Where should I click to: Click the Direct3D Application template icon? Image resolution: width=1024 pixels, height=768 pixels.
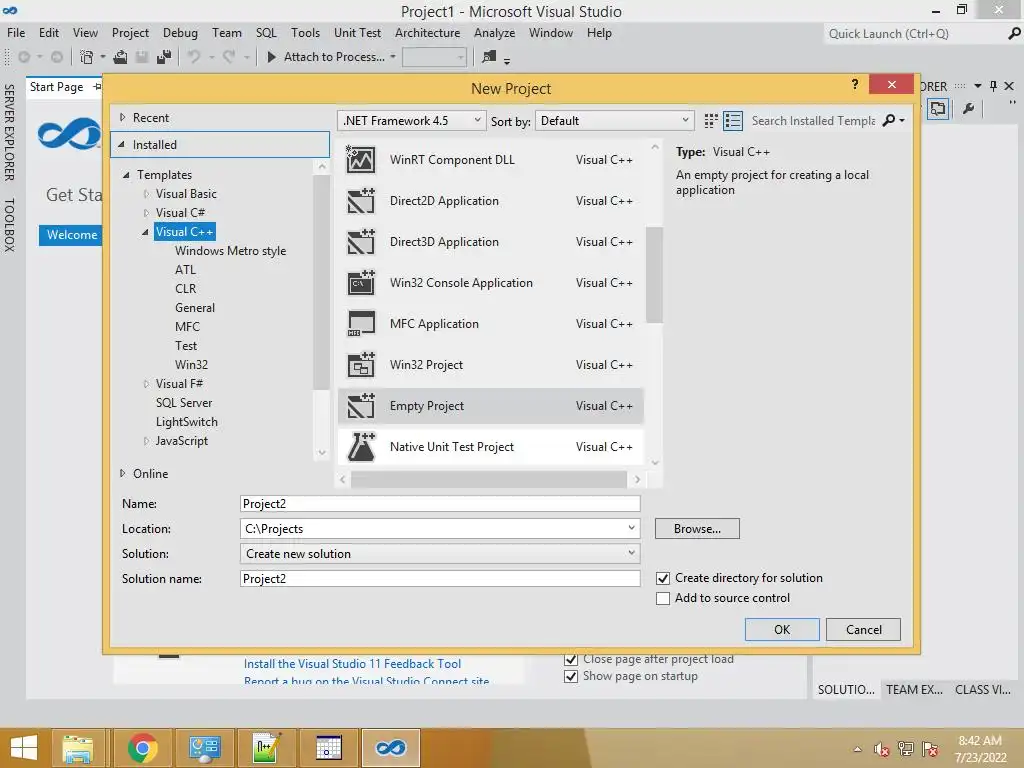[360, 242]
